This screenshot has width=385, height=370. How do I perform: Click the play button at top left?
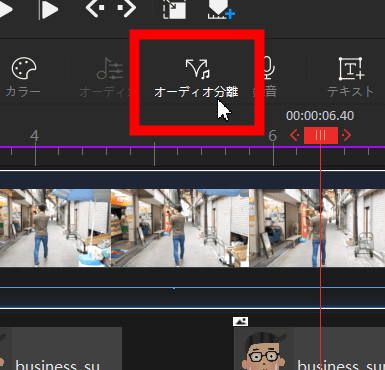tap(5, 9)
